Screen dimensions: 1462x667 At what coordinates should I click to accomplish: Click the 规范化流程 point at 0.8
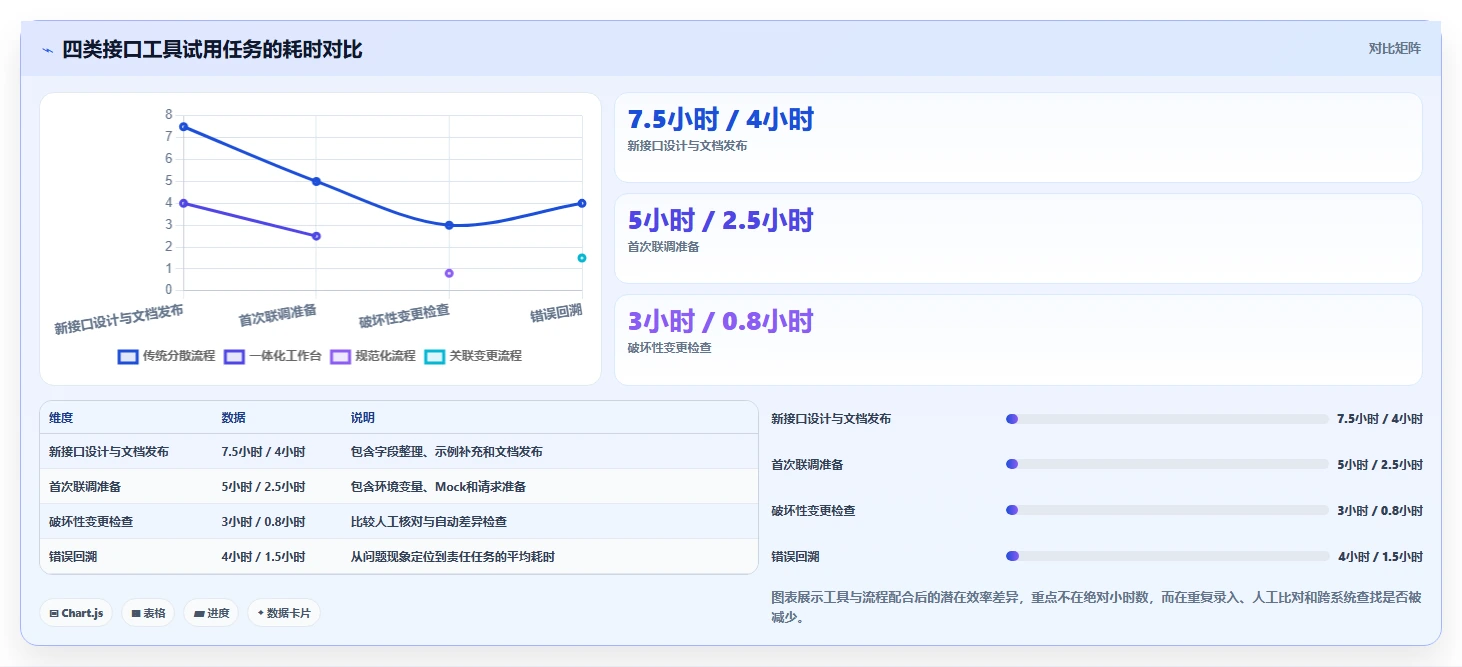[x=449, y=273]
